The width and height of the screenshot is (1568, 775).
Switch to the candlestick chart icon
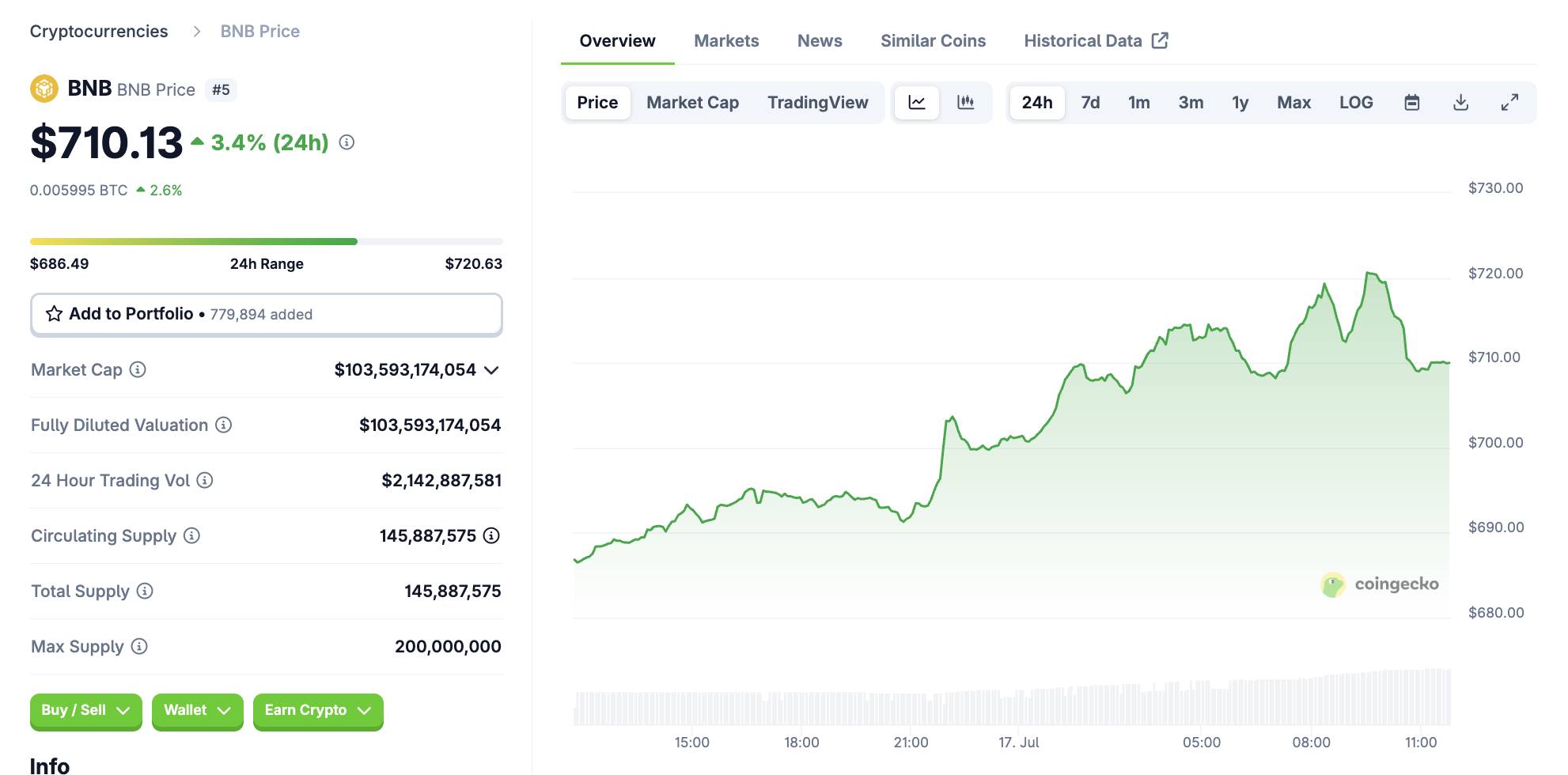(965, 102)
